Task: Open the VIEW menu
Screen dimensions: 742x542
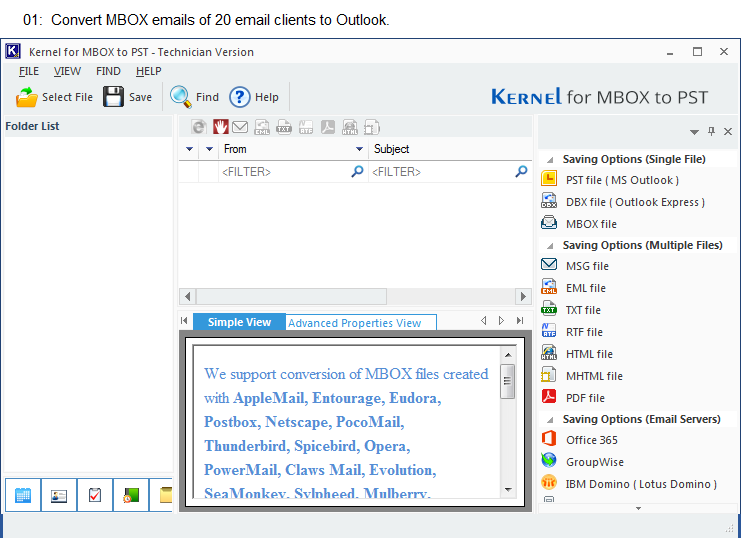Action: [x=67, y=71]
